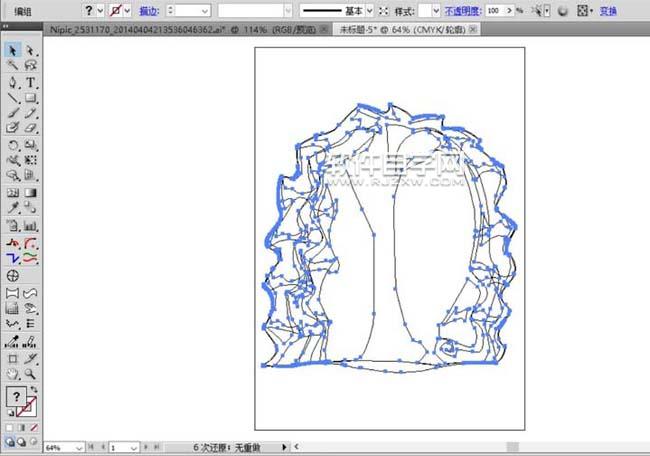This screenshot has width=650, height=456.
Task: Click the horizontal scrollbar thumb
Action: pyautogui.click(x=513, y=447)
